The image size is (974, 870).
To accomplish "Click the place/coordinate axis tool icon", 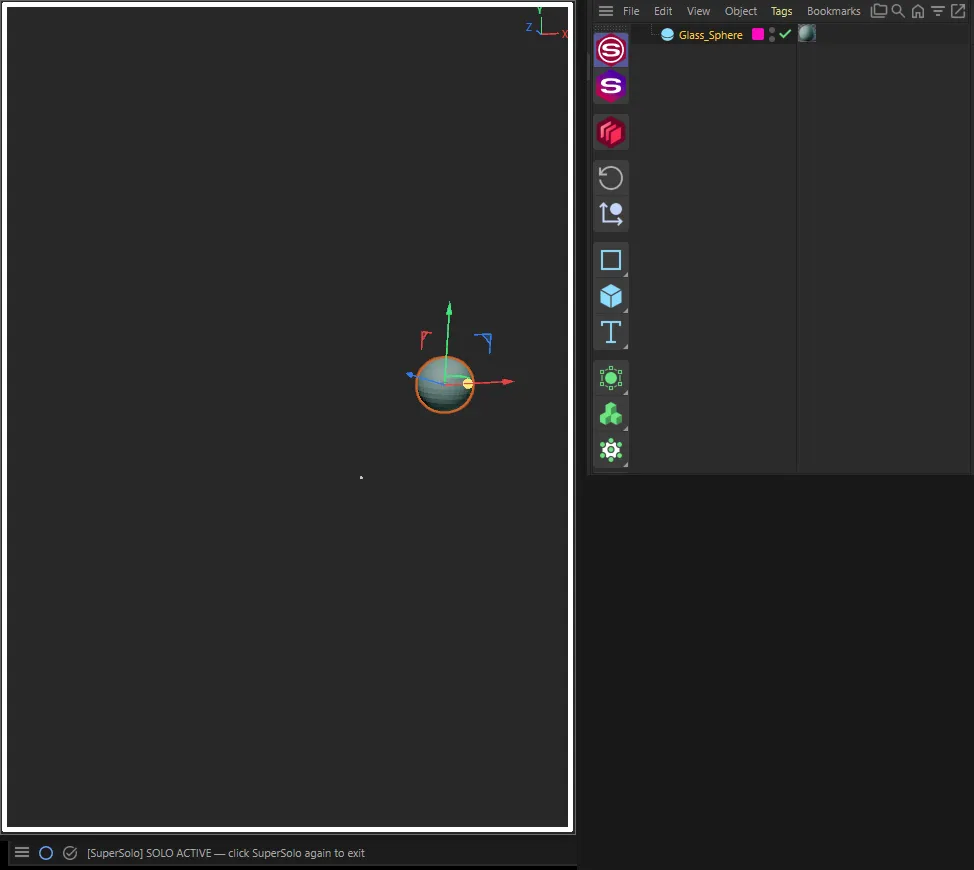I will click(x=611, y=214).
